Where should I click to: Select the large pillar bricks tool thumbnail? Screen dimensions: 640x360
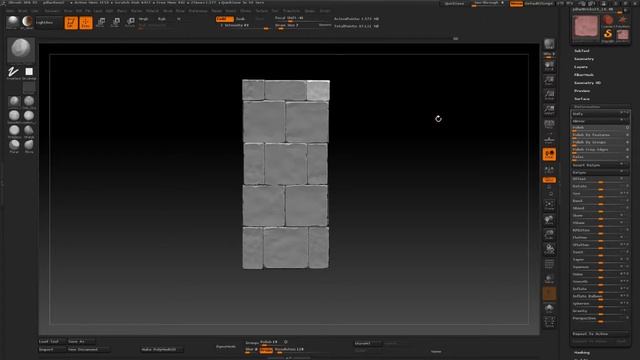pos(586,27)
